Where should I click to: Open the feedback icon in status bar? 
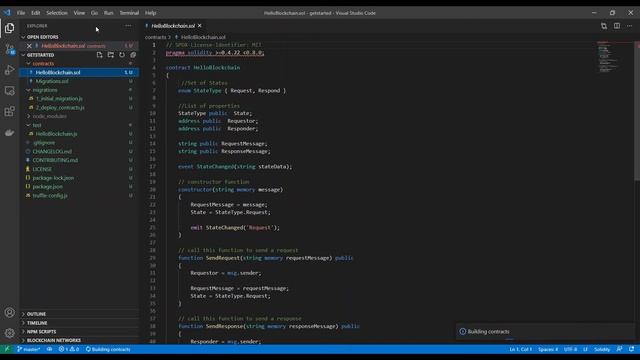(x=619, y=349)
